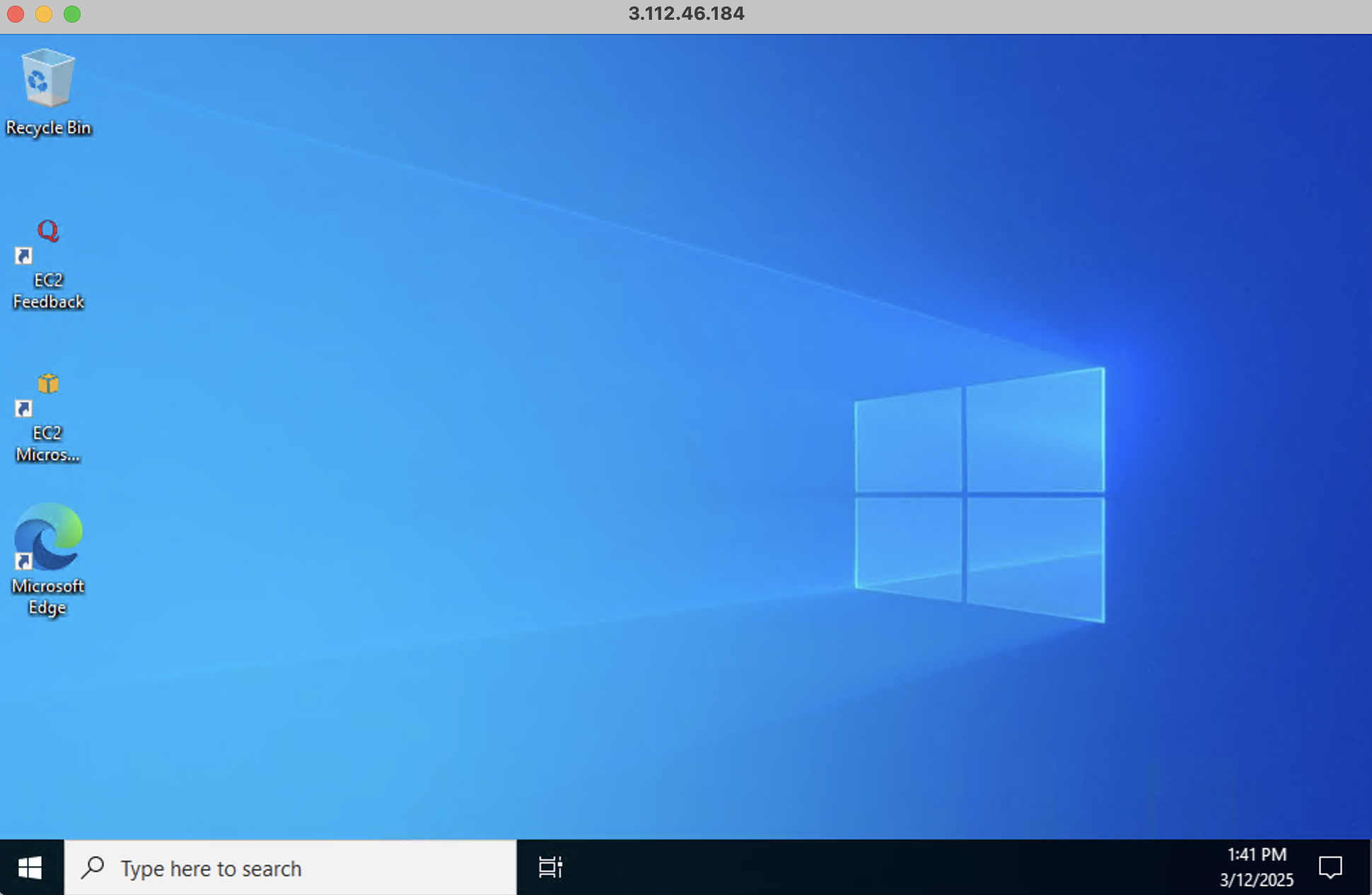Click the 'Type here to search' field
Screen dimensions: 1372x895
[x=283, y=868]
